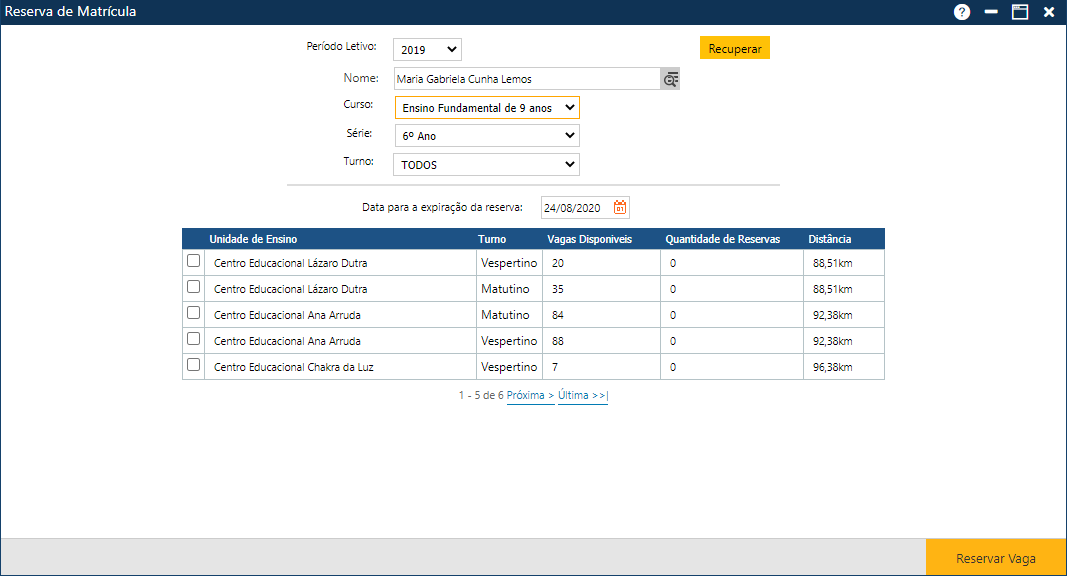Click the expiration date input field
Image resolution: width=1067 pixels, height=576 pixels.
pos(574,208)
